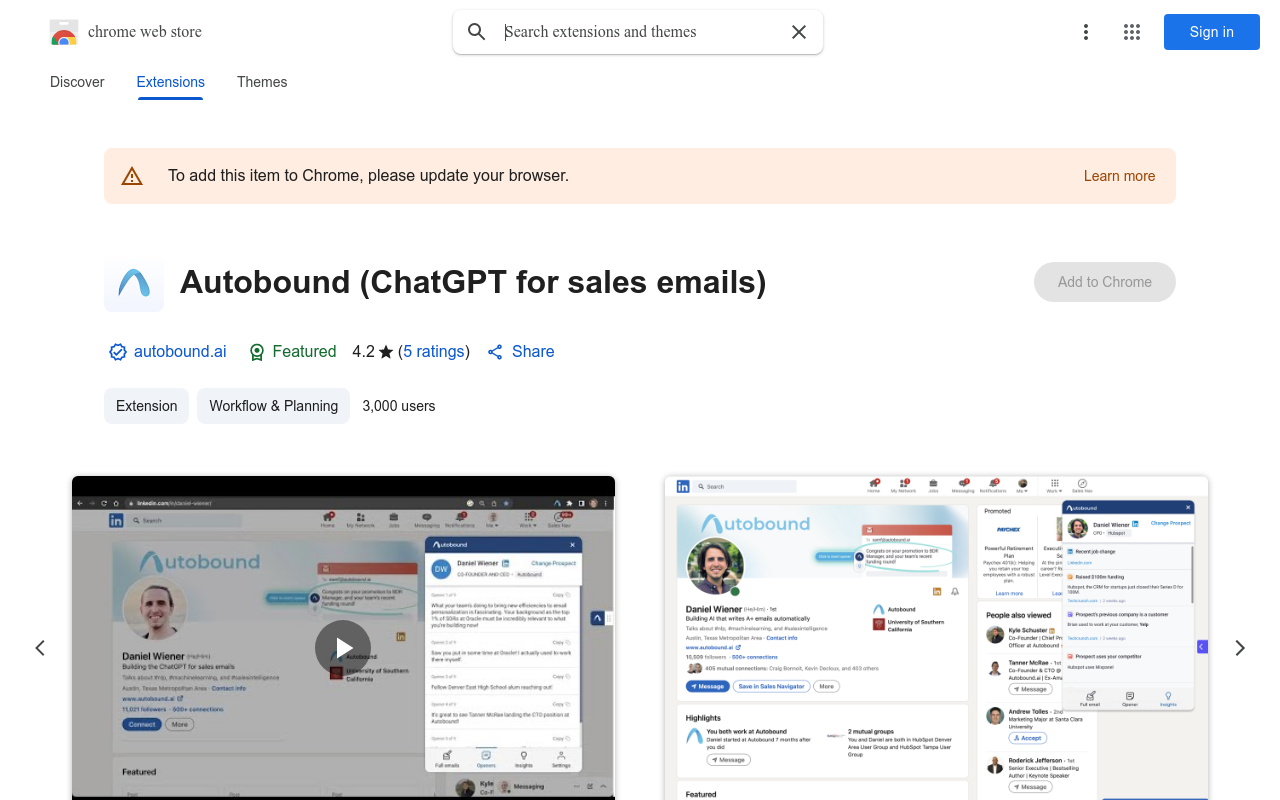
Task: Click the share icon beside Share
Action: click(x=495, y=352)
